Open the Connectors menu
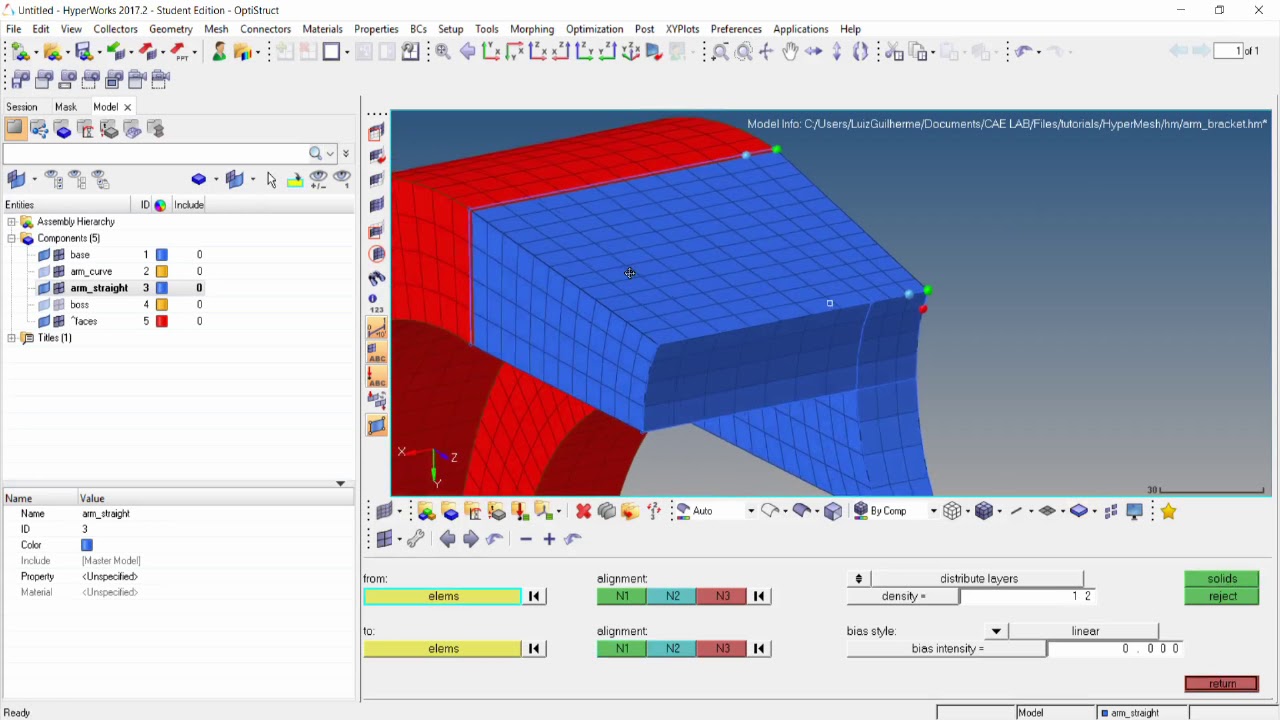1280x720 pixels. point(265,29)
